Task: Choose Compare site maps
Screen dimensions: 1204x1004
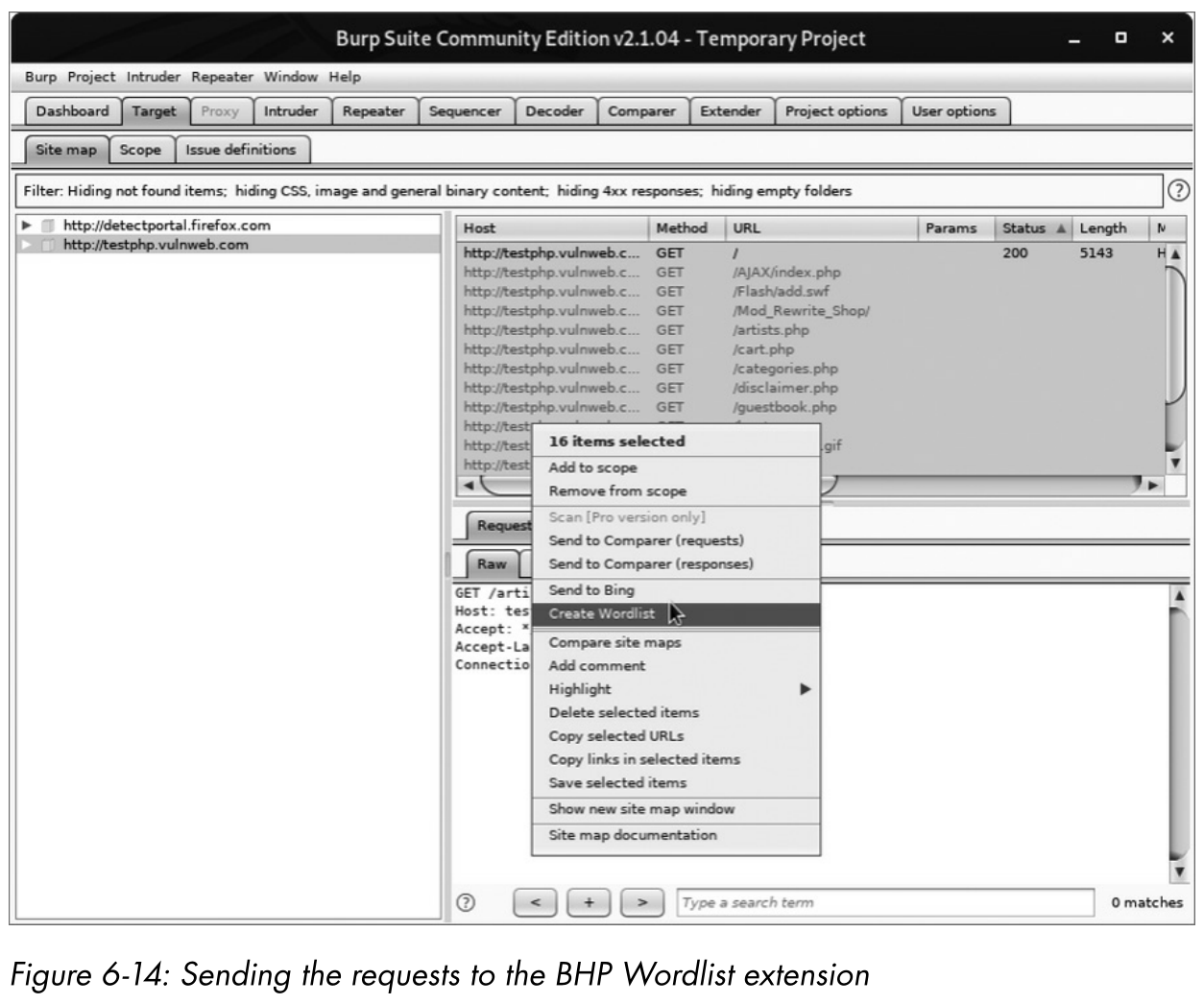Action: [x=676, y=642]
